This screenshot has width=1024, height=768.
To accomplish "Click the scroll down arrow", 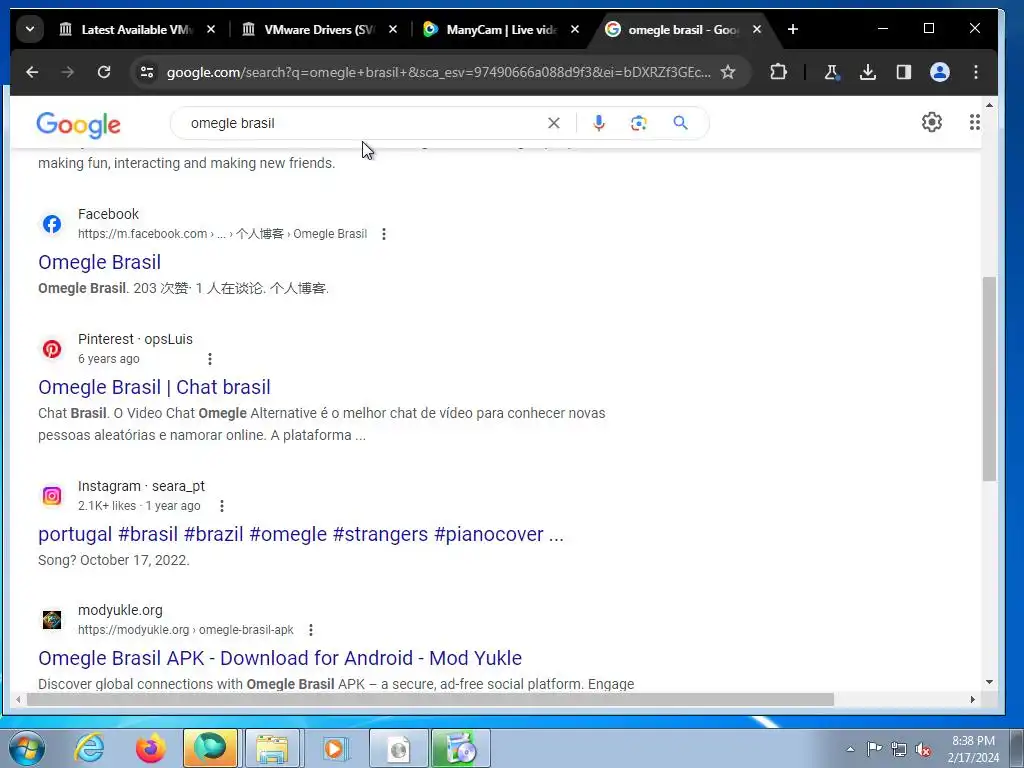I will click(x=989, y=682).
